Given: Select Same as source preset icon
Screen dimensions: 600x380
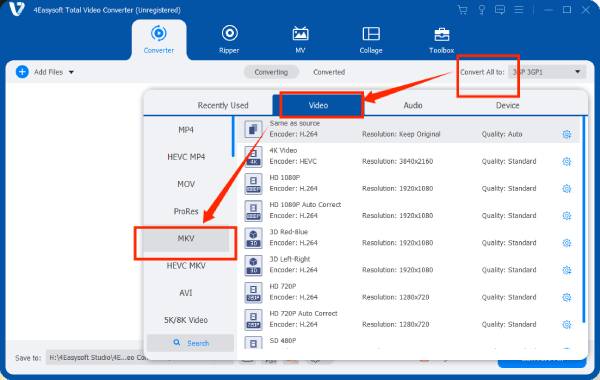Looking at the screenshot, I should pyautogui.click(x=253, y=129).
